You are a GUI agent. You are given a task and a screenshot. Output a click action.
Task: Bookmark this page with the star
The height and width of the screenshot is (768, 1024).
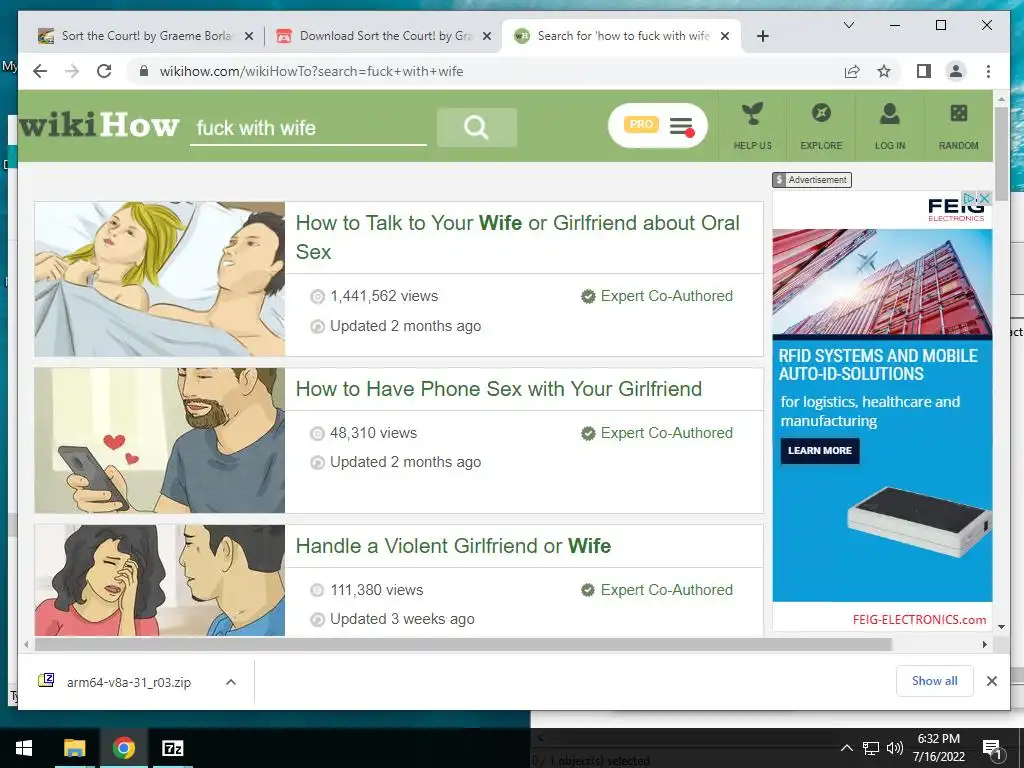coord(884,71)
